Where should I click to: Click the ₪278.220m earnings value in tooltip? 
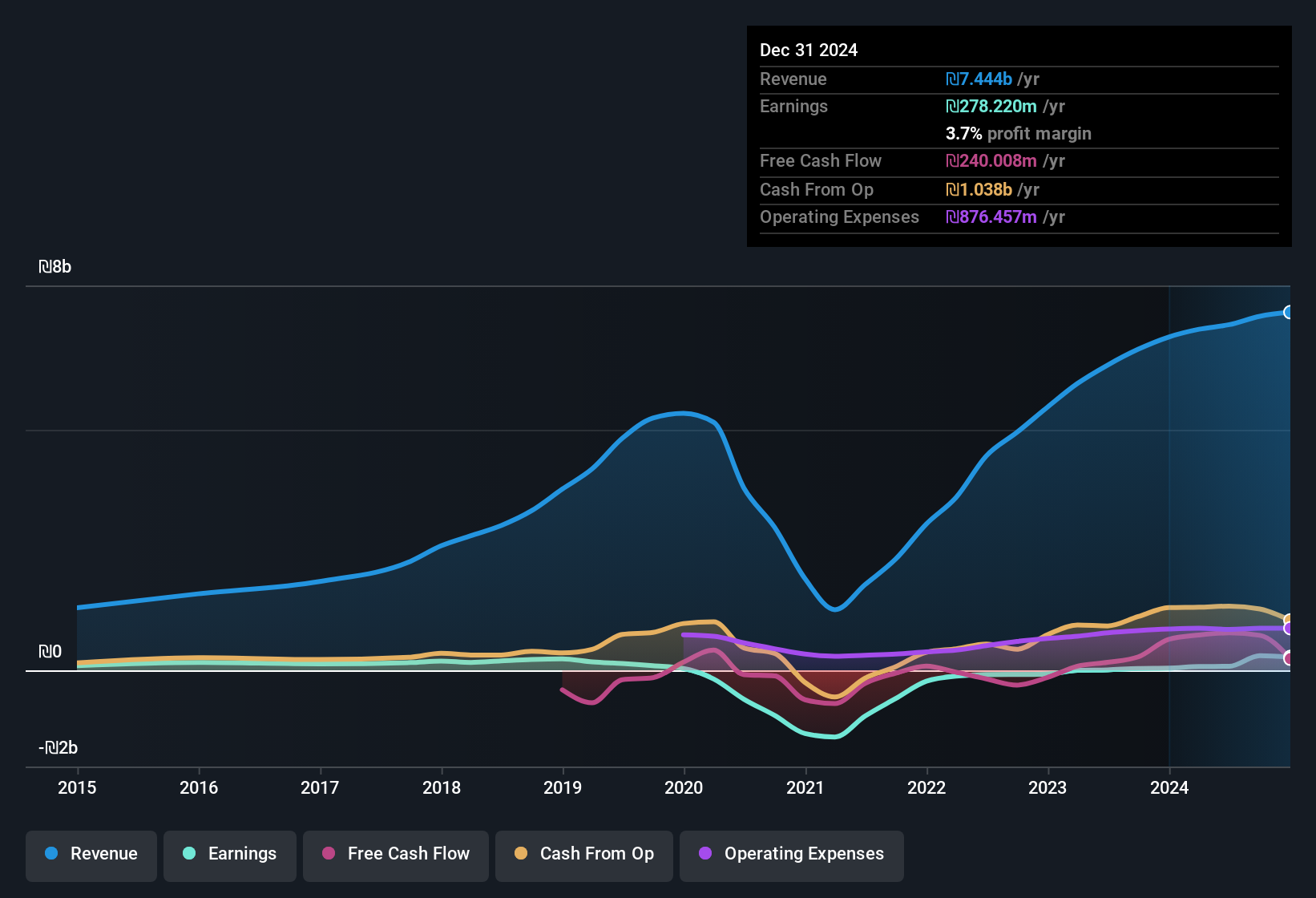[x=991, y=107]
